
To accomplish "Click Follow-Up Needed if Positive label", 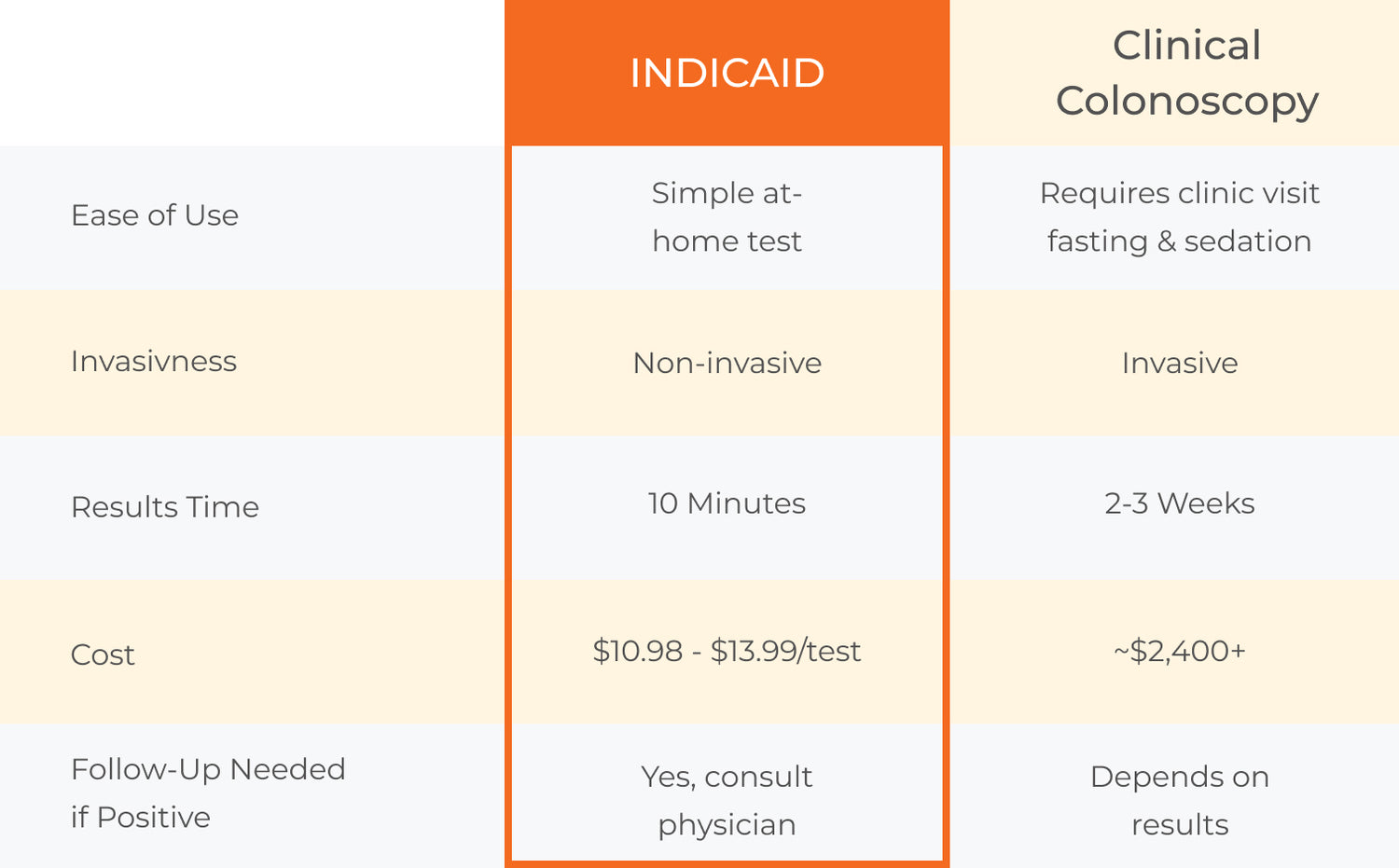I will pyautogui.click(x=208, y=792).
